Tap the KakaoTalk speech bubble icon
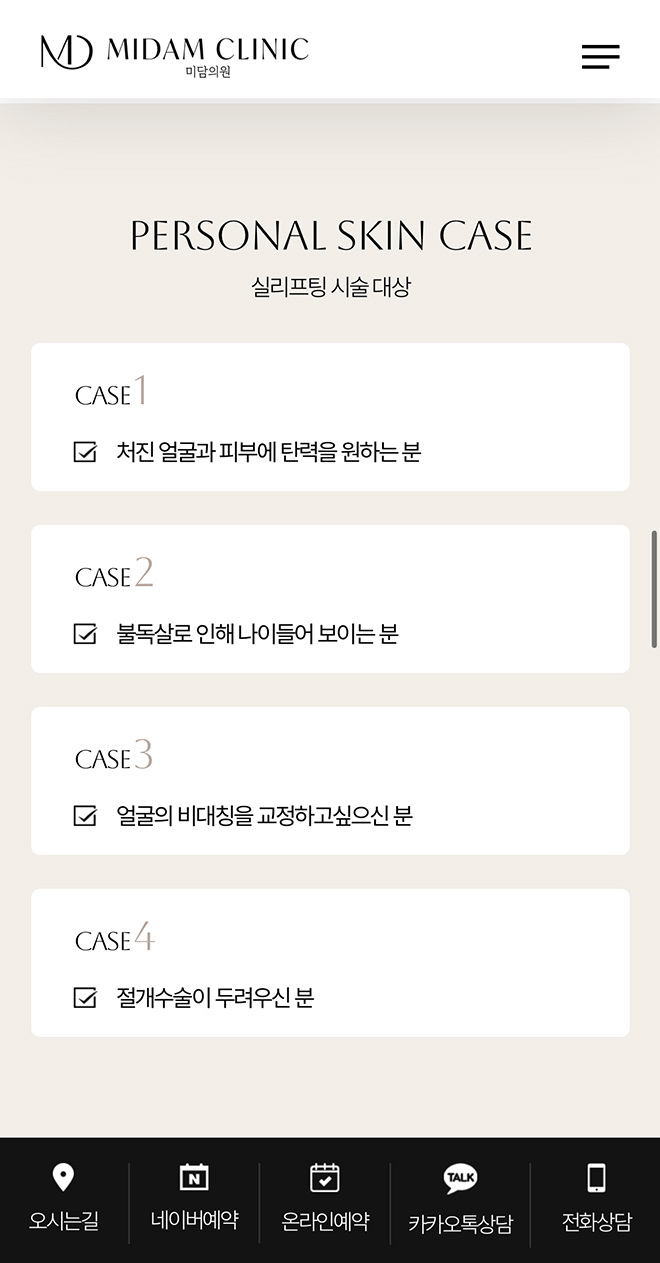660x1263 pixels. 460,1178
